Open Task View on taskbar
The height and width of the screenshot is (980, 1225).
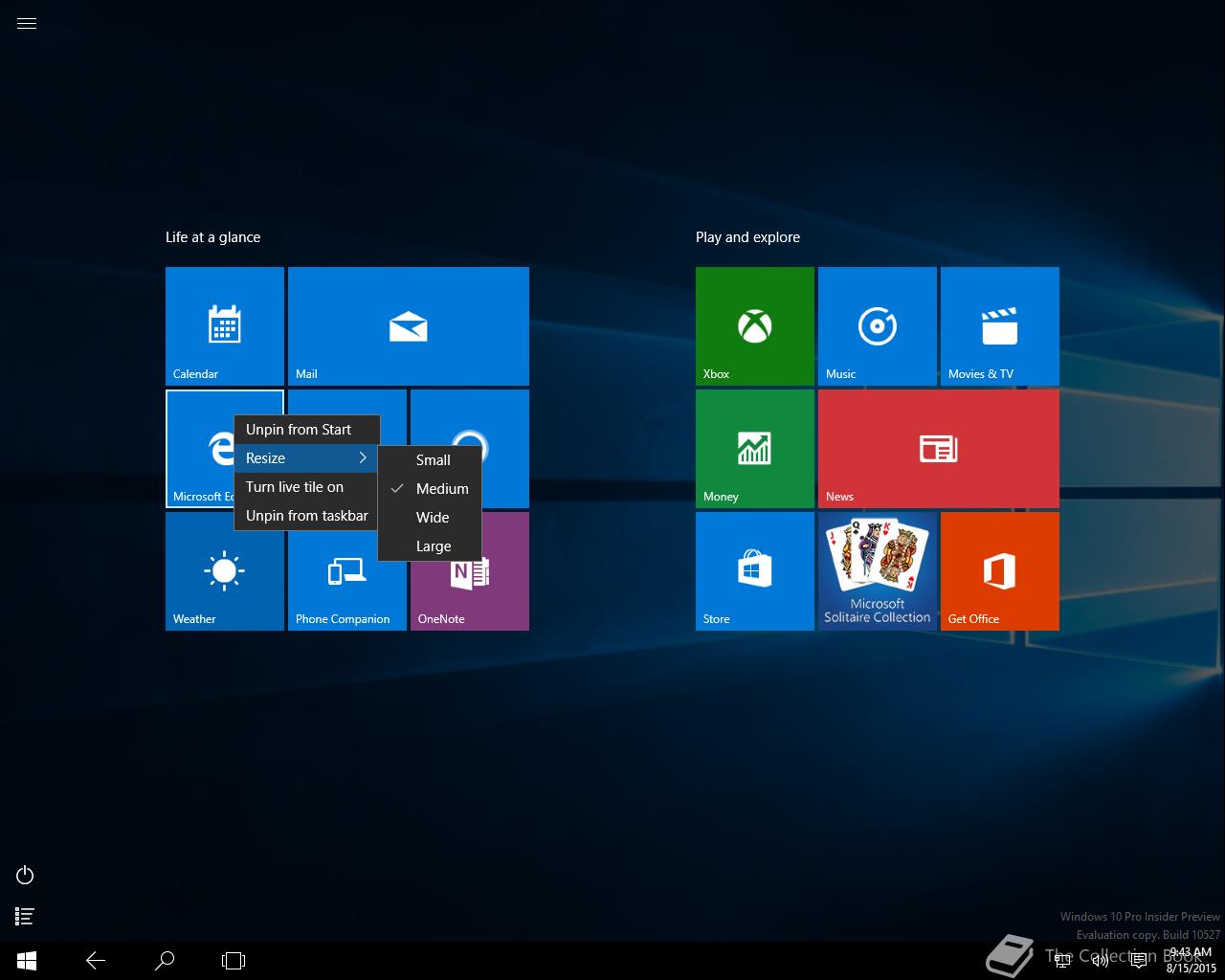tap(234, 961)
